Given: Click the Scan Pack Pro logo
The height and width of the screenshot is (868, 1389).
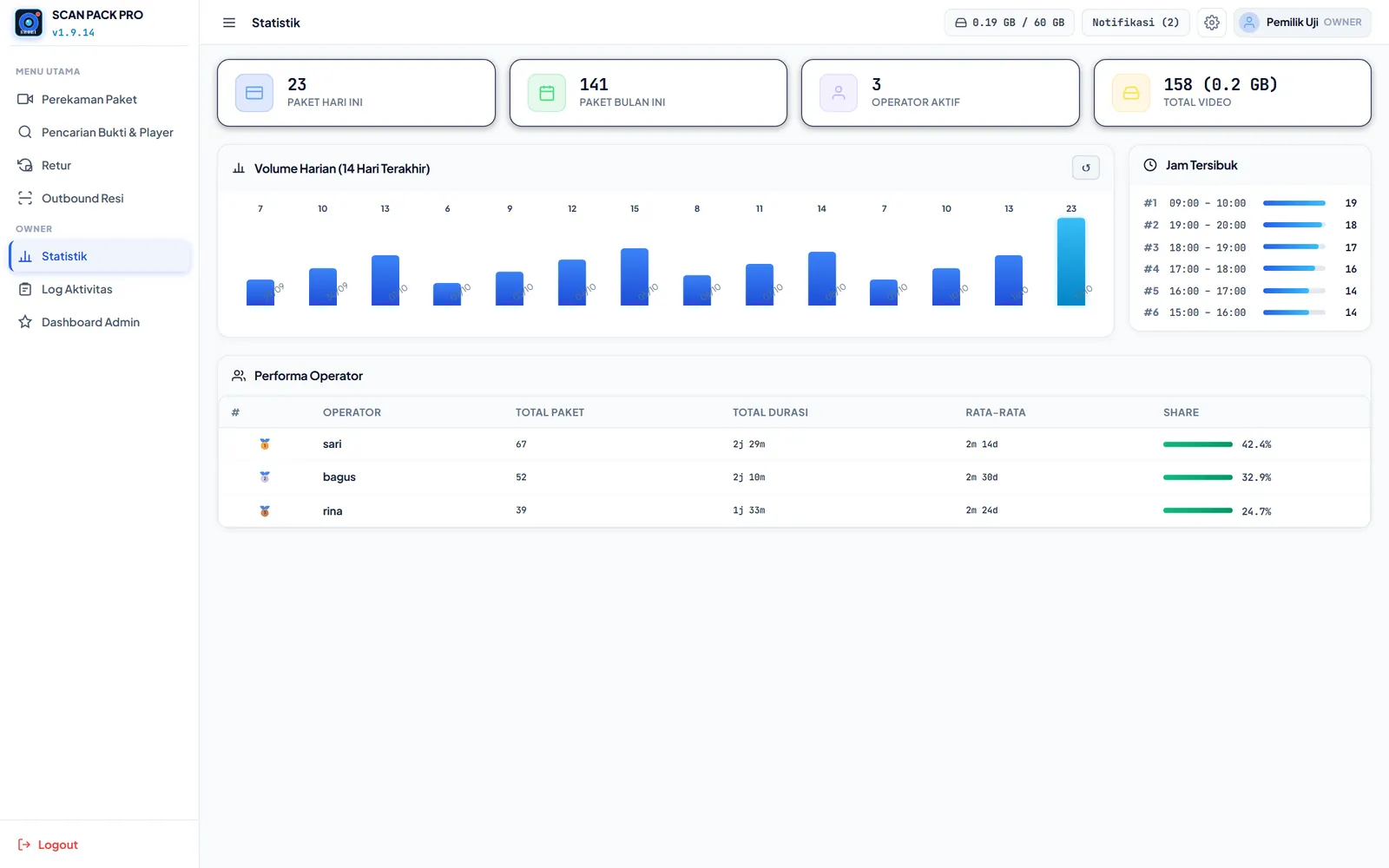Looking at the screenshot, I should (x=29, y=23).
